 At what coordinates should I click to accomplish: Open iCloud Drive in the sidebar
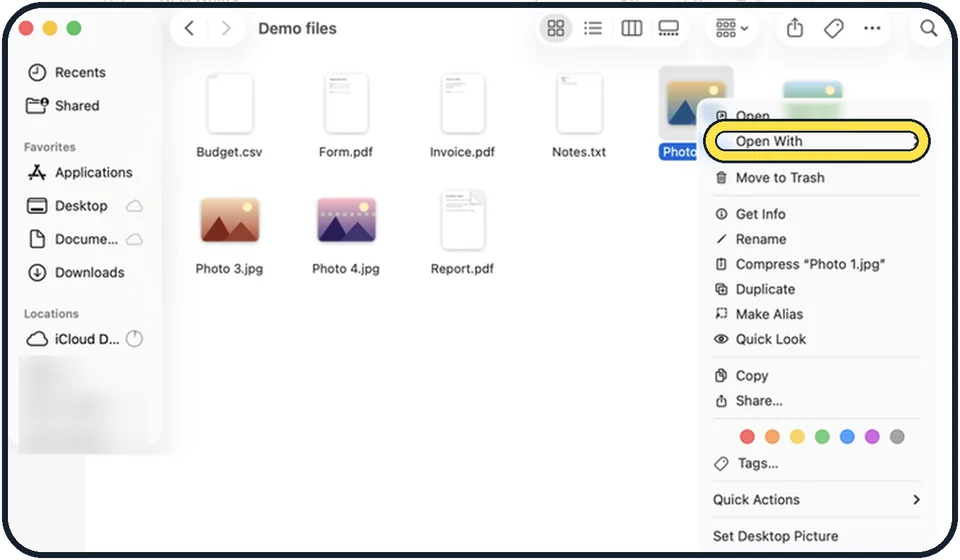(x=72, y=339)
